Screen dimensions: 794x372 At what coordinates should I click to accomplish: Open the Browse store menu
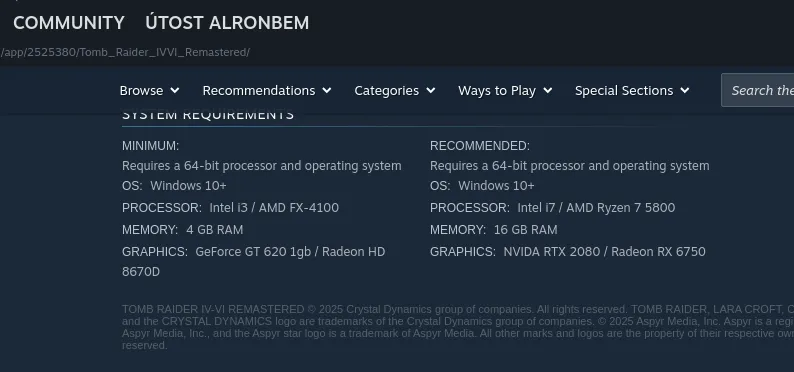(149, 91)
